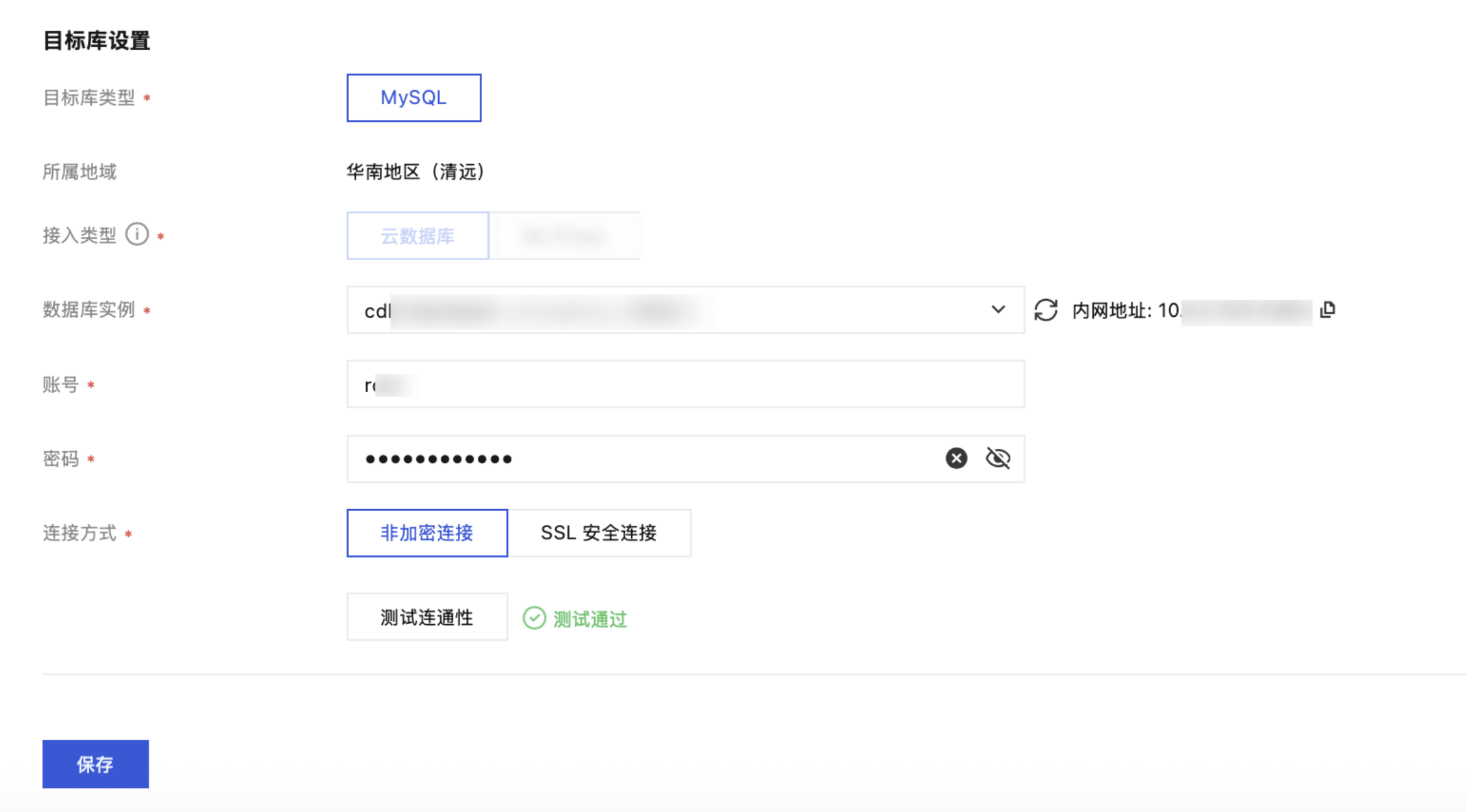
Task: Select the blurred second access type option
Action: [x=565, y=236]
